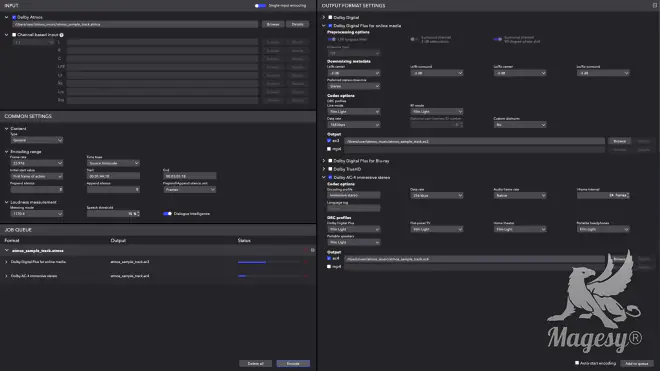Collapse Dolby AC-4 immersive stereo section
The height and width of the screenshot is (371, 660).
324,178
